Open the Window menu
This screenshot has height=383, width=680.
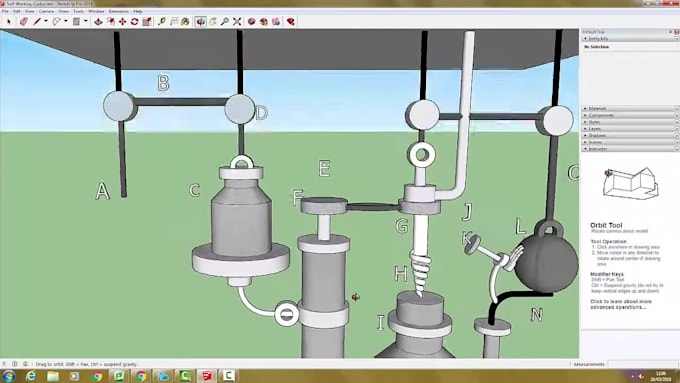(96, 11)
